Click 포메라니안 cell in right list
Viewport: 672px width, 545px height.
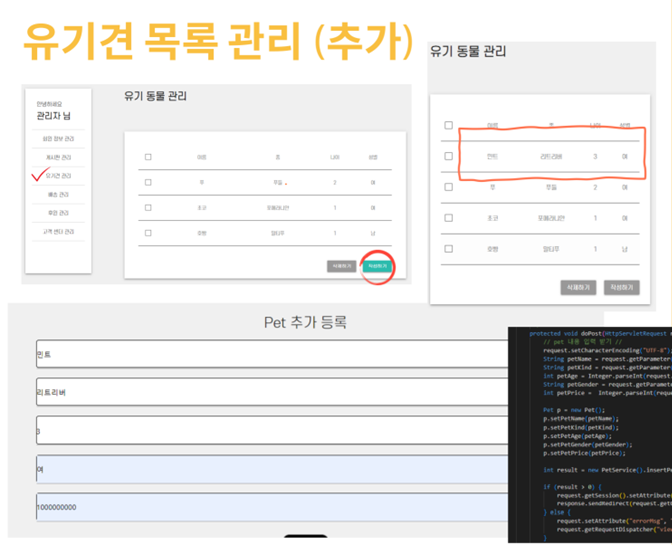[551, 219]
